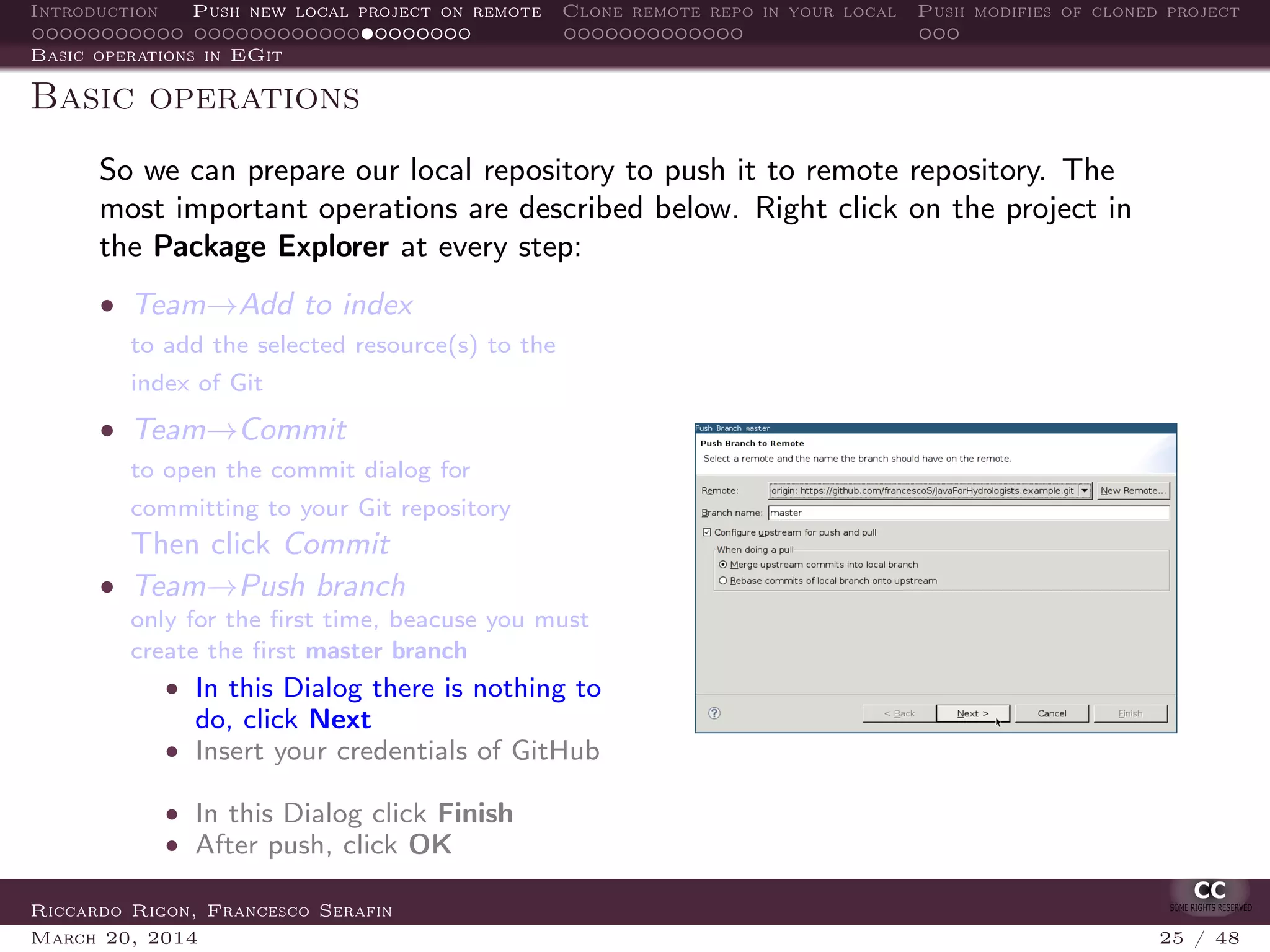Click the 'Insert your credentials of GitHub' text

[397, 751]
